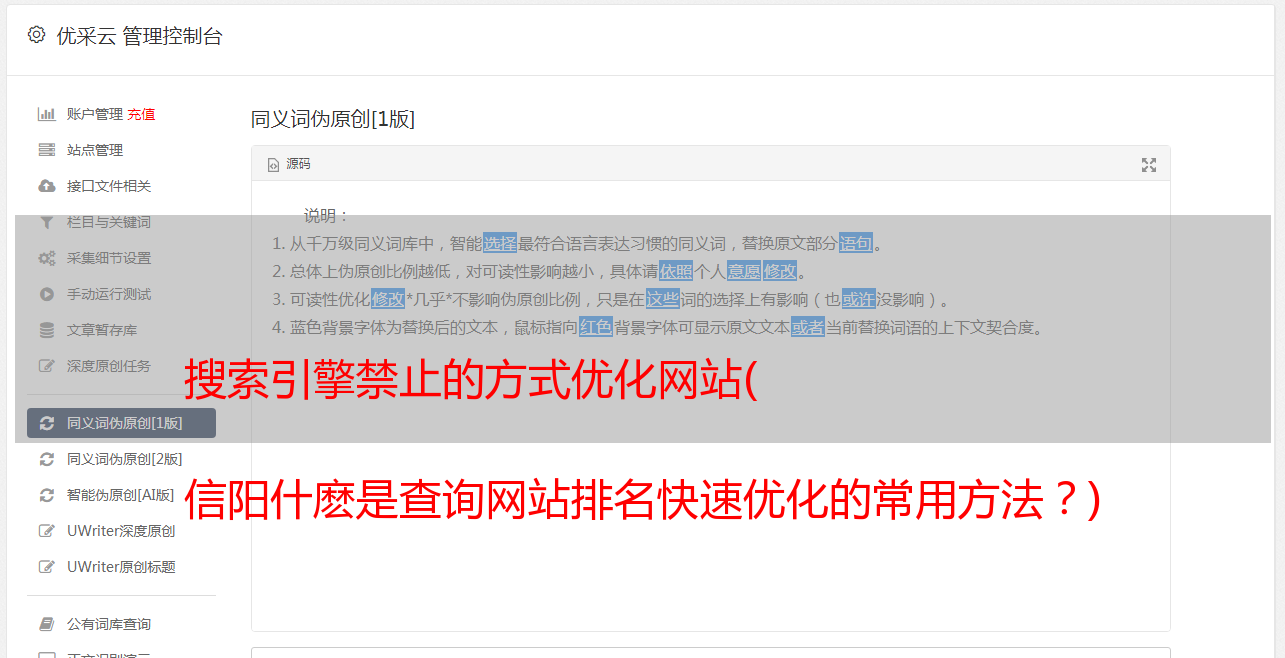Toggle fullscreen with the expand arrows icon
The width and height of the screenshot is (1285, 658).
(1149, 165)
